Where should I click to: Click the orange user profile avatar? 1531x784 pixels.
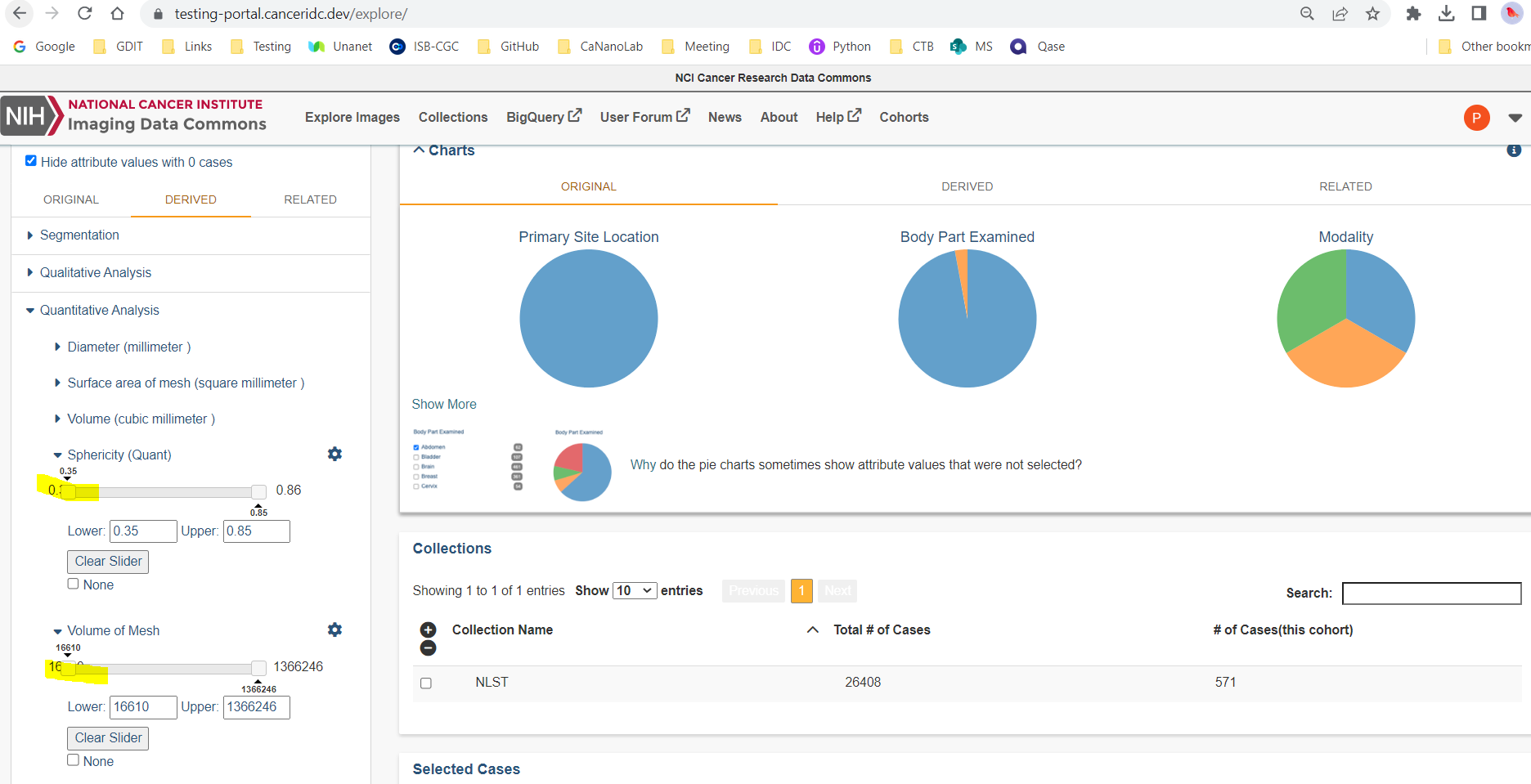(x=1476, y=118)
